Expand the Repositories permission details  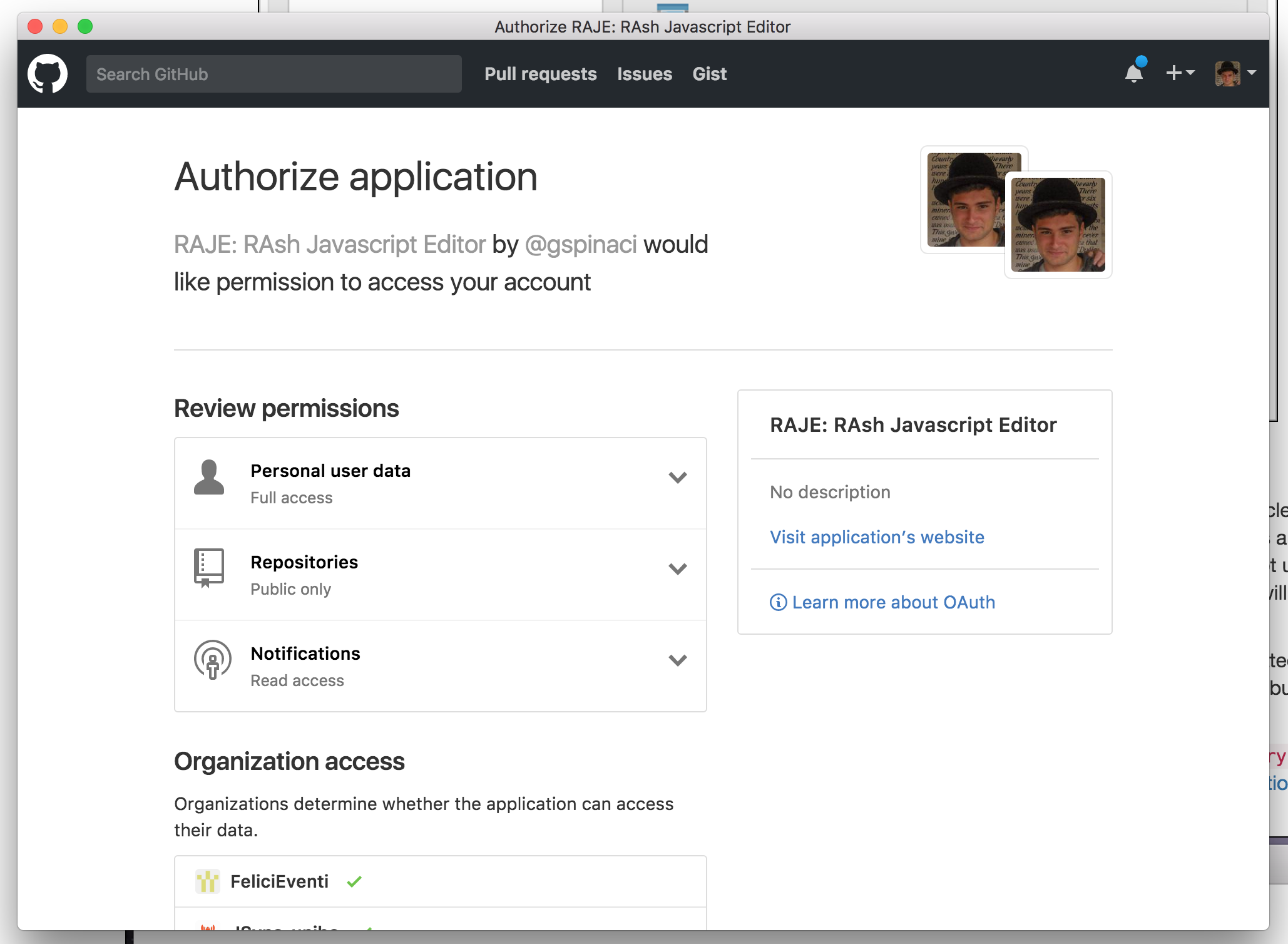pos(678,569)
